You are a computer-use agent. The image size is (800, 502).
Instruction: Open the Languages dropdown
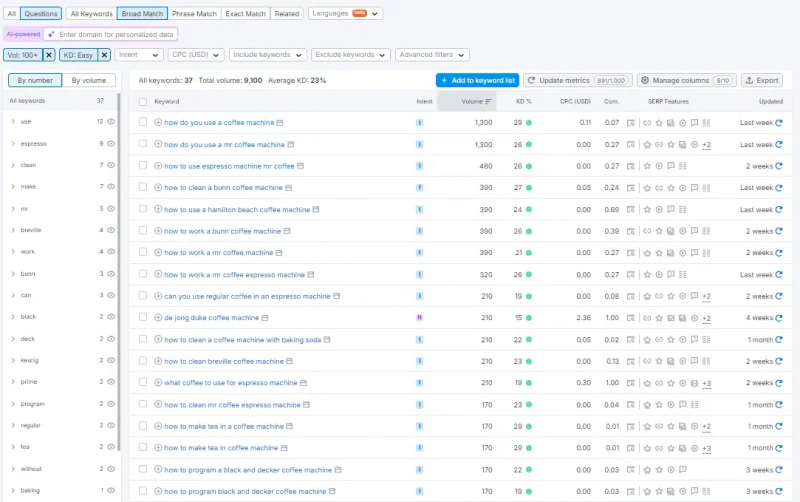click(x=345, y=13)
